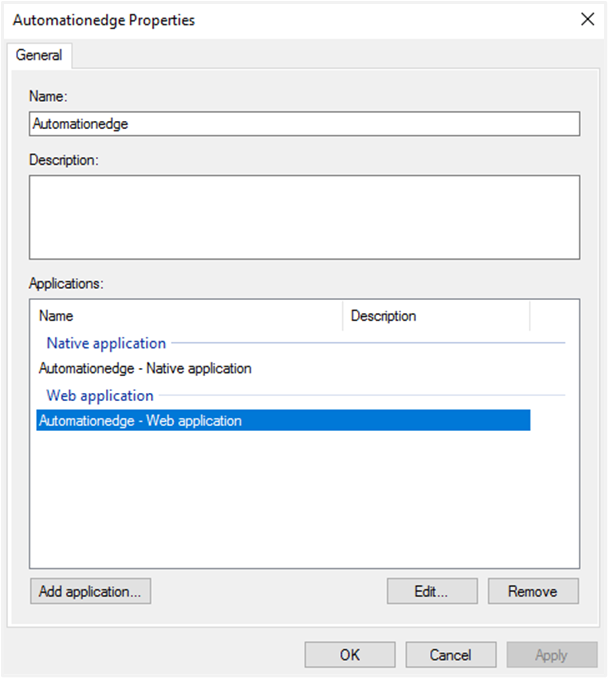Open Edit... for the selected application
The width and height of the screenshot is (608, 678).
coord(432,591)
